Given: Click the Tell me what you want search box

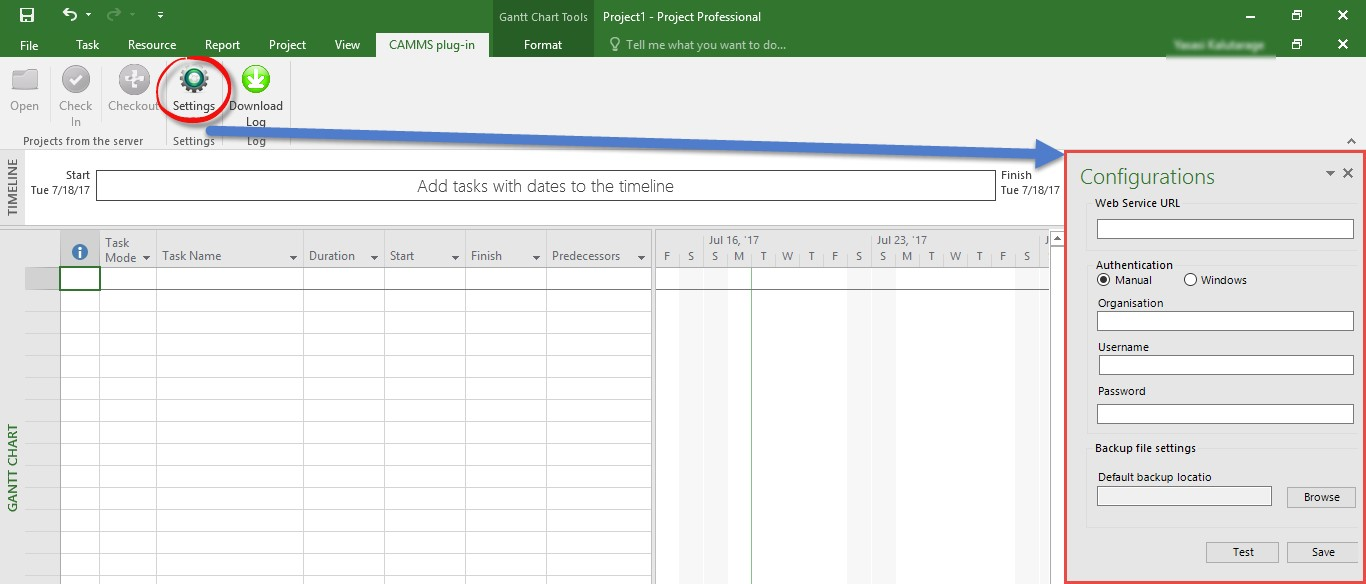Looking at the screenshot, I should (x=705, y=45).
